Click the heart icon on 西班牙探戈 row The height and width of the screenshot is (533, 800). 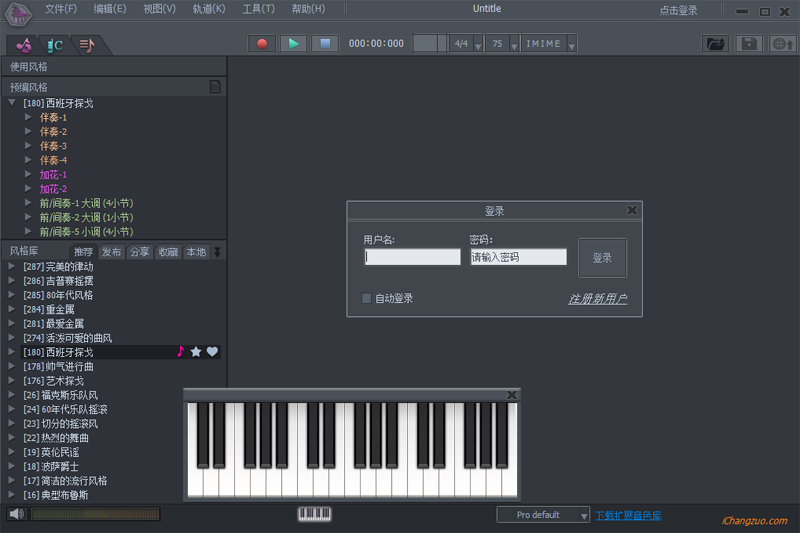[212, 352]
